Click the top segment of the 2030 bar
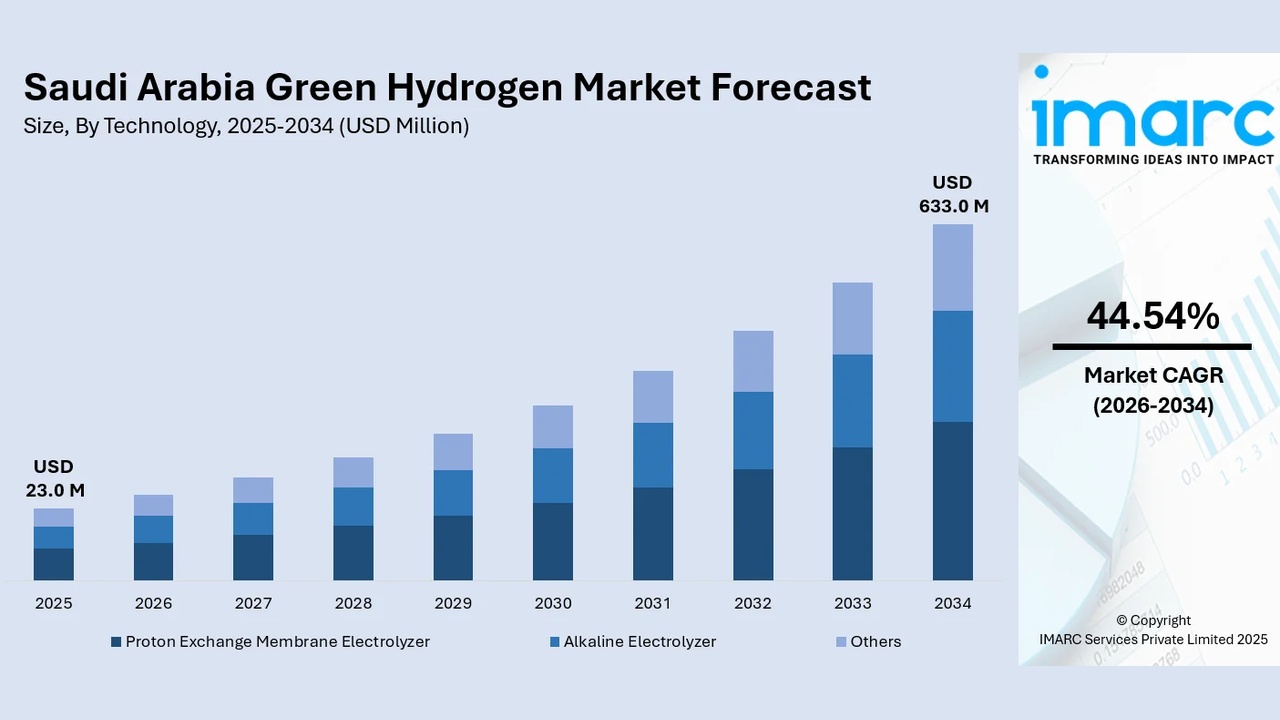The width and height of the screenshot is (1280, 720). [552, 426]
